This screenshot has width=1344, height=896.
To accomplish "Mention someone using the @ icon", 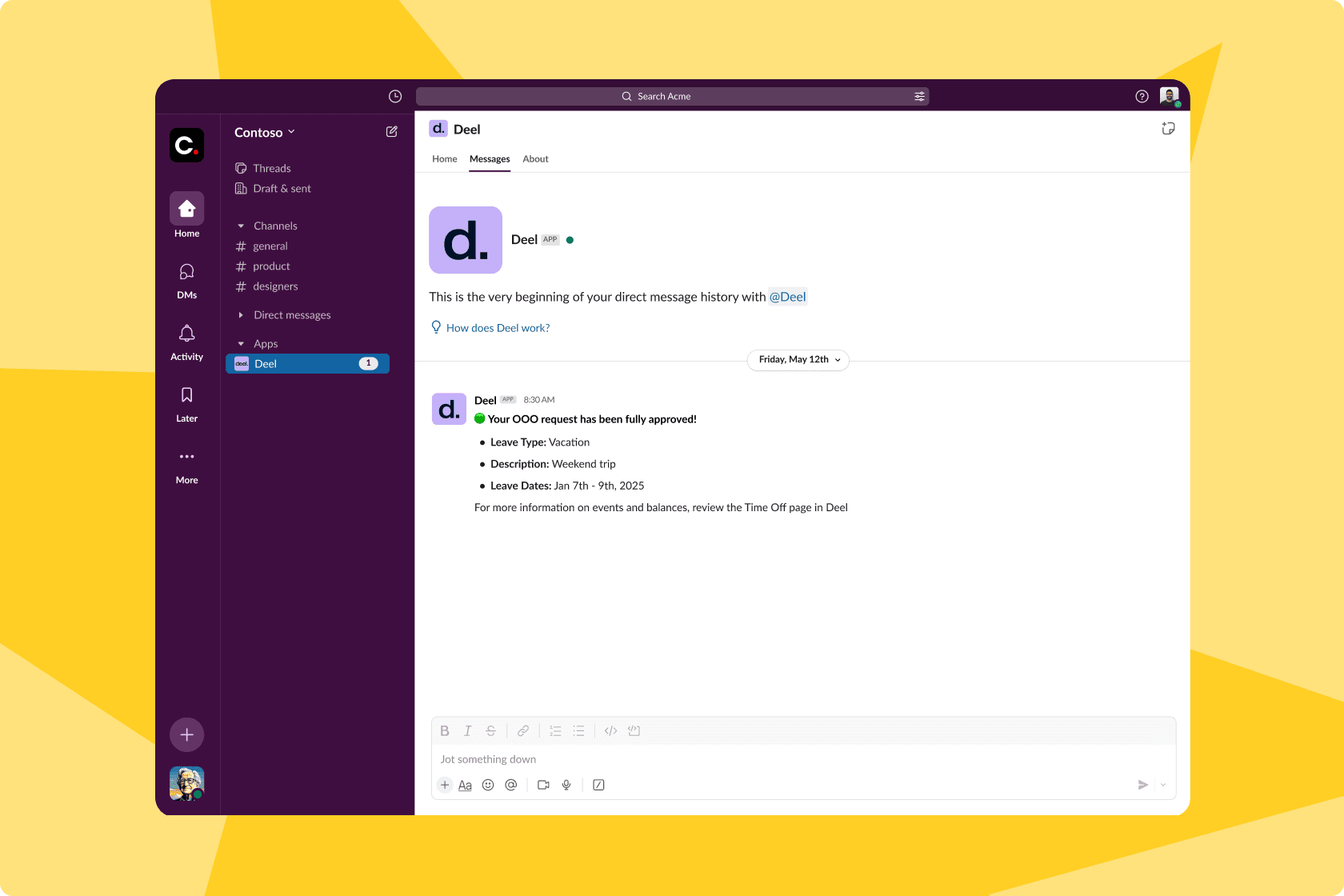I will pyautogui.click(x=511, y=785).
